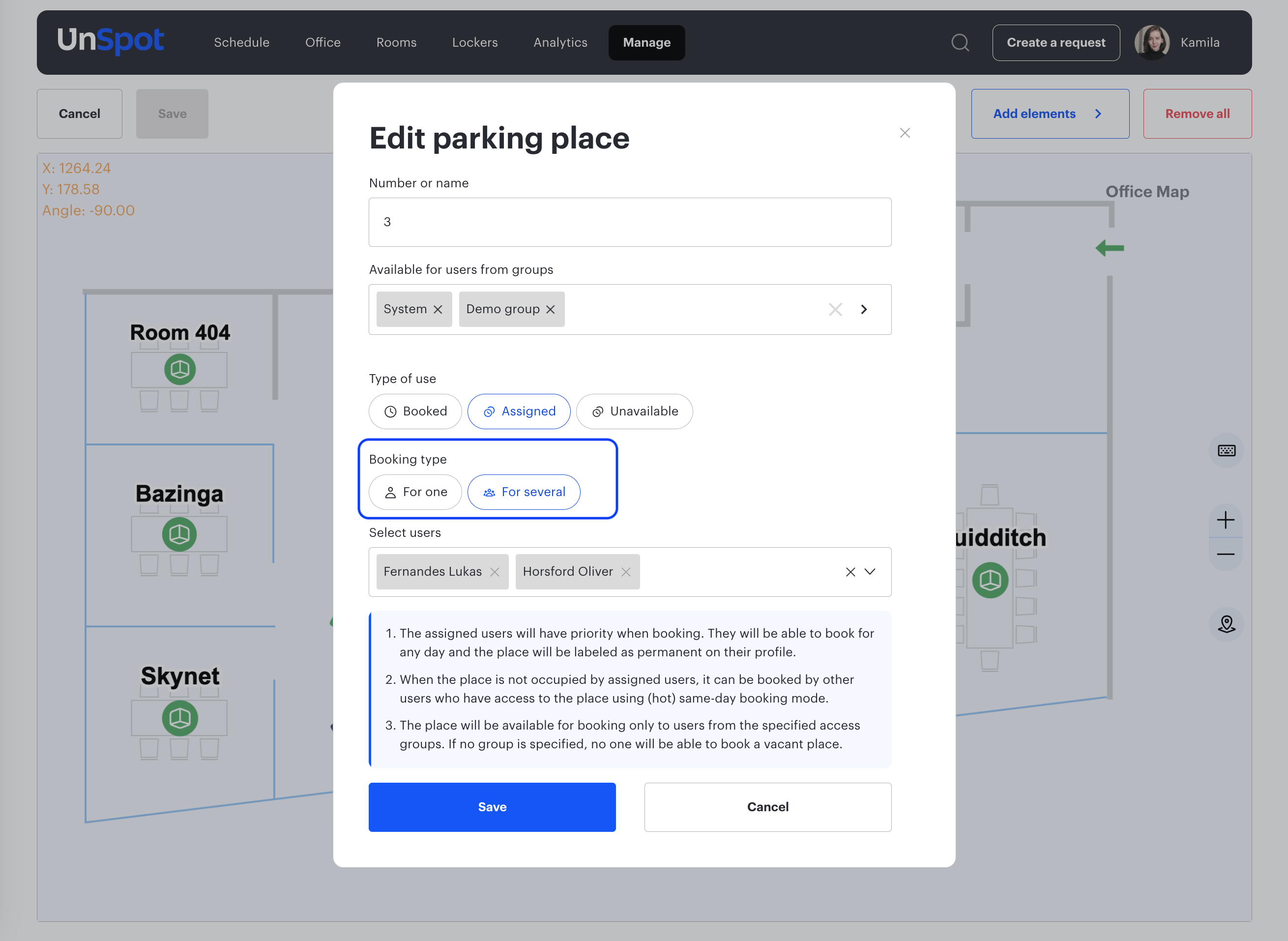Expand the groups selection arrow
The width and height of the screenshot is (1288, 941).
click(864, 309)
